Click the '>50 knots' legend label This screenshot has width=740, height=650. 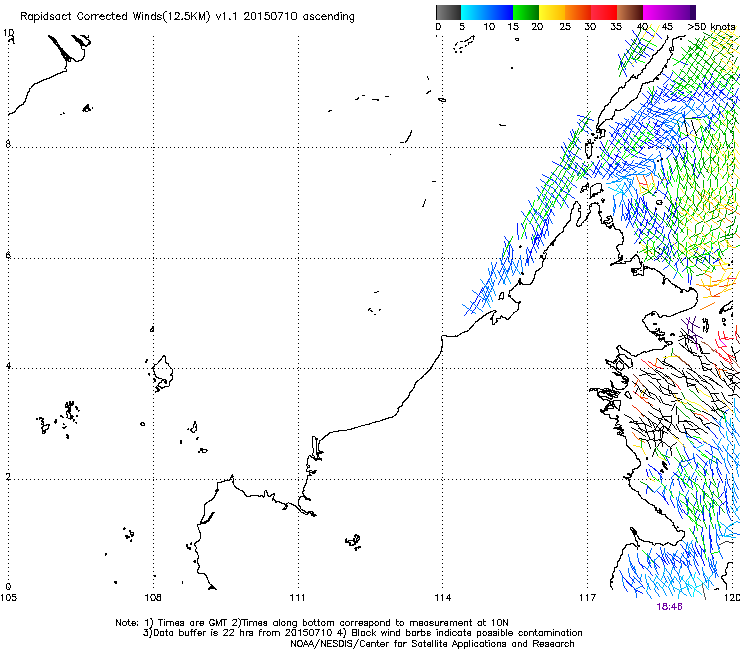(711, 26)
